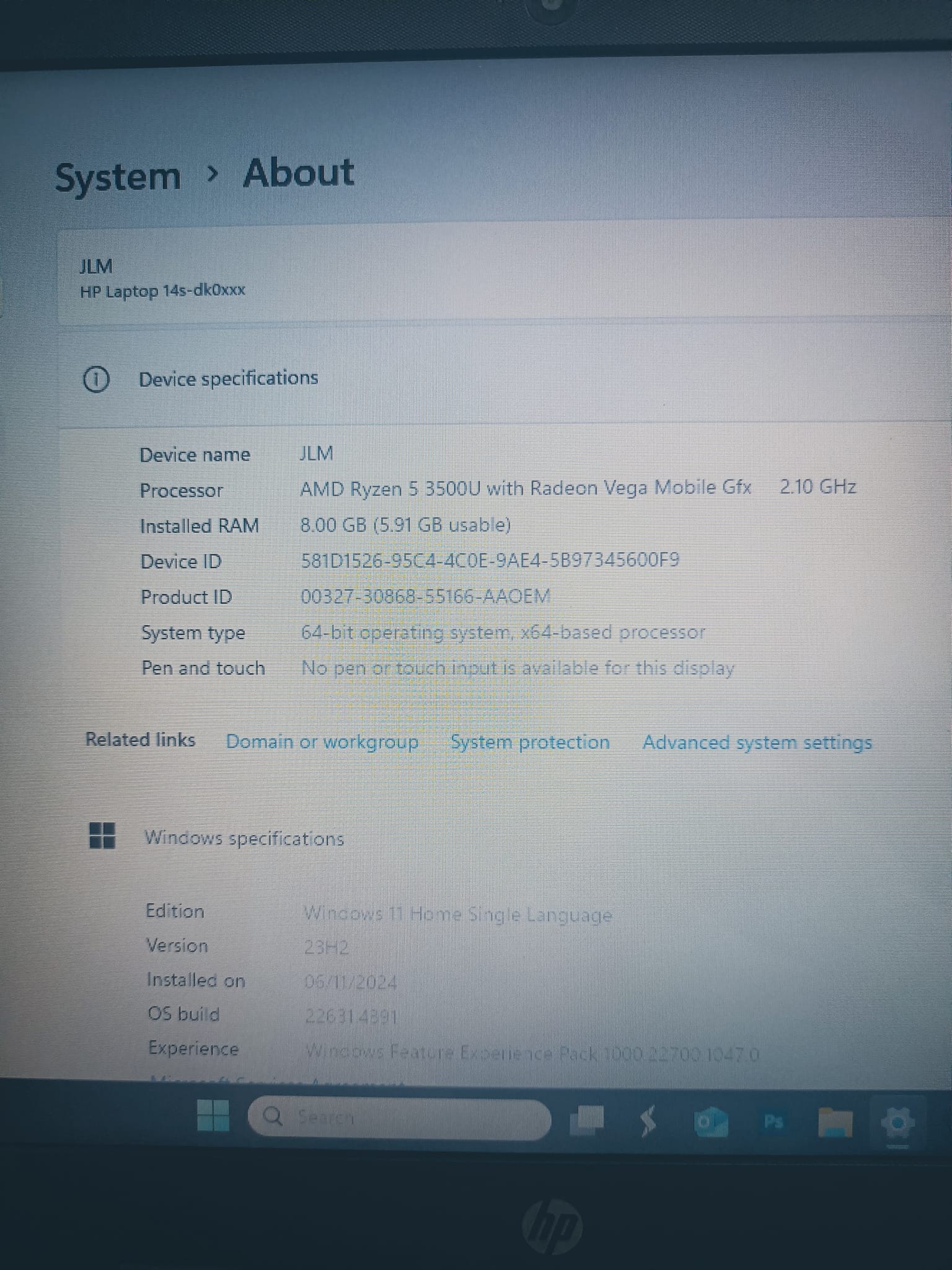This screenshot has height=1270, width=952.
Task: Click the Device specifications info icon
Action: (96, 380)
